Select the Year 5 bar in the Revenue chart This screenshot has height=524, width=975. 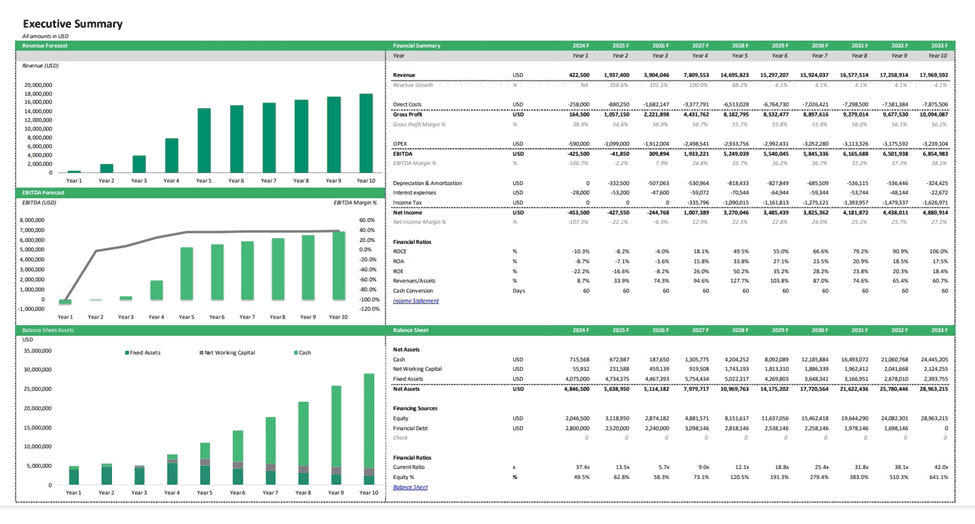click(x=204, y=140)
